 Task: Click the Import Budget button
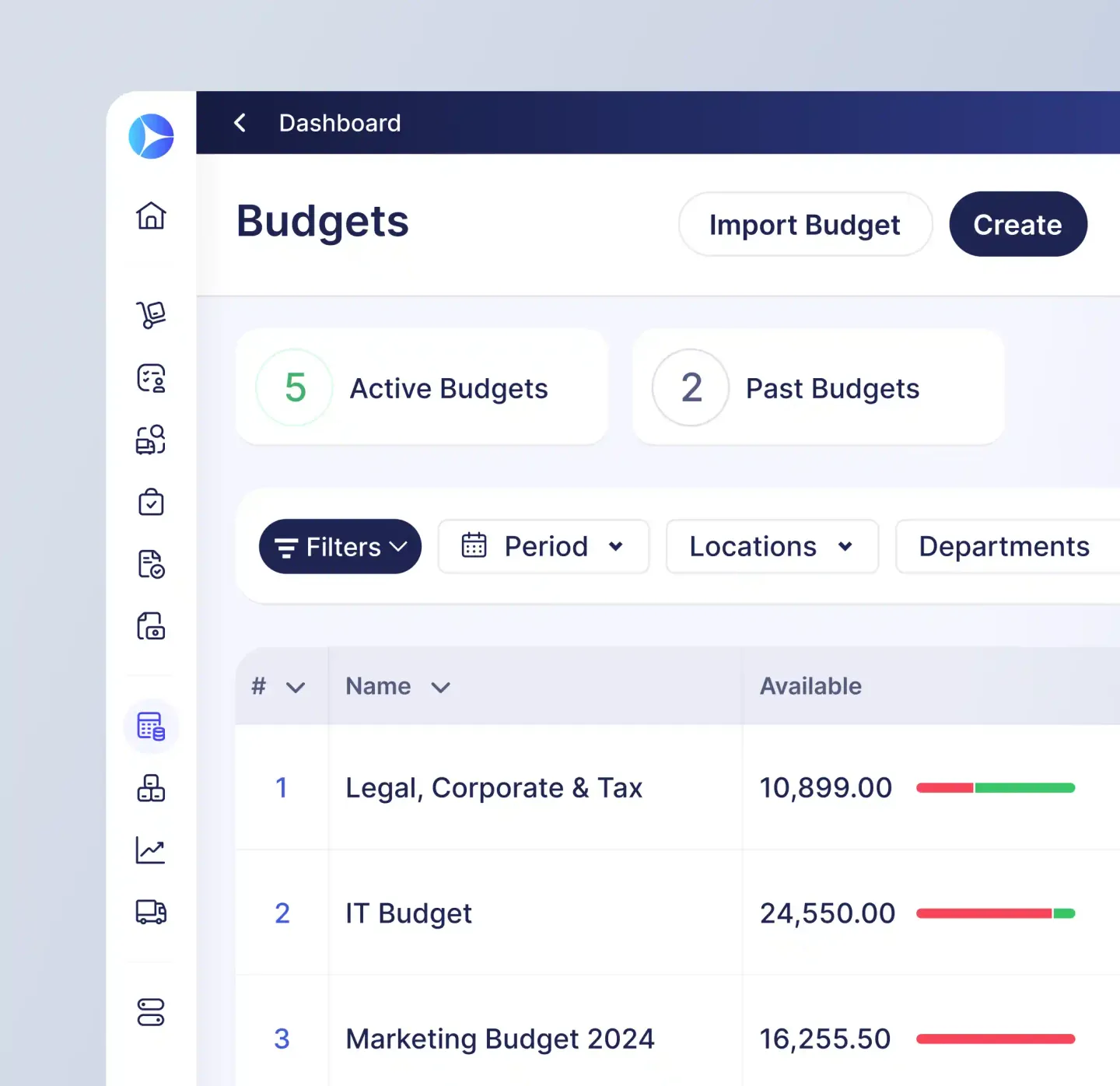(x=804, y=225)
